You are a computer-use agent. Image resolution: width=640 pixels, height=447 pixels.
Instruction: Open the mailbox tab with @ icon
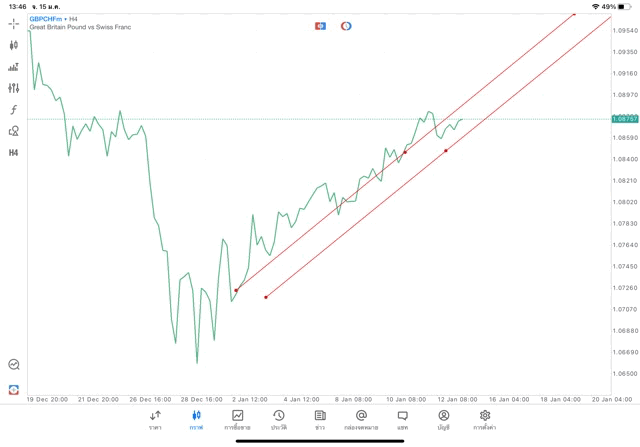point(361,420)
